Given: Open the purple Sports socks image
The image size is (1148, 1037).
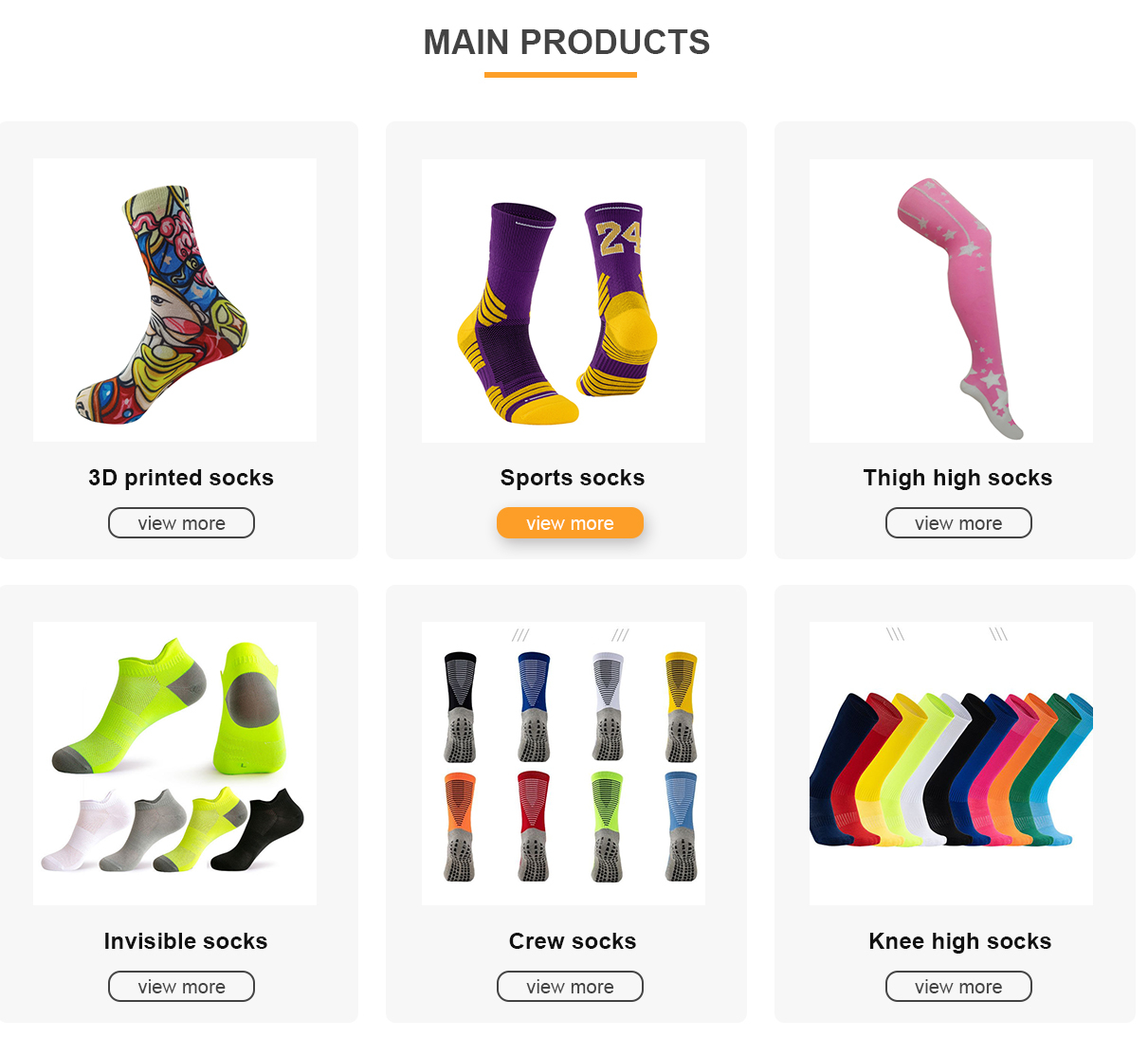Looking at the screenshot, I should pos(563,300).
